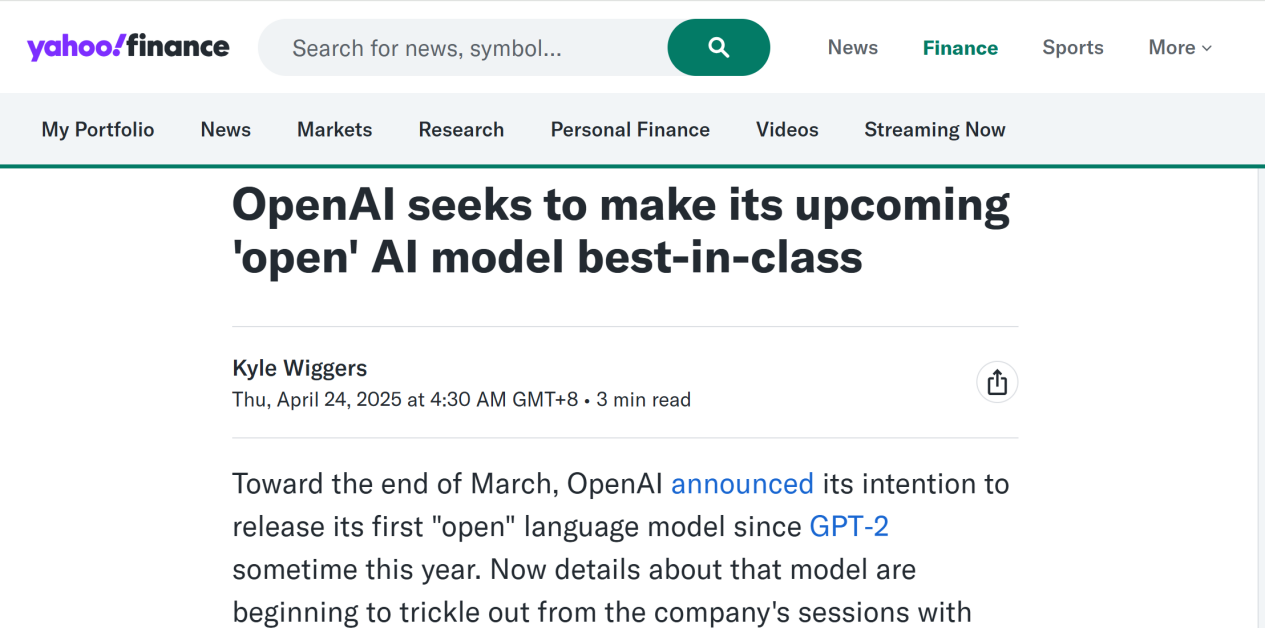This screenshot has height=628, width=1265.
Task: Expand the More dropdown in header
Action: [1180, 48]
